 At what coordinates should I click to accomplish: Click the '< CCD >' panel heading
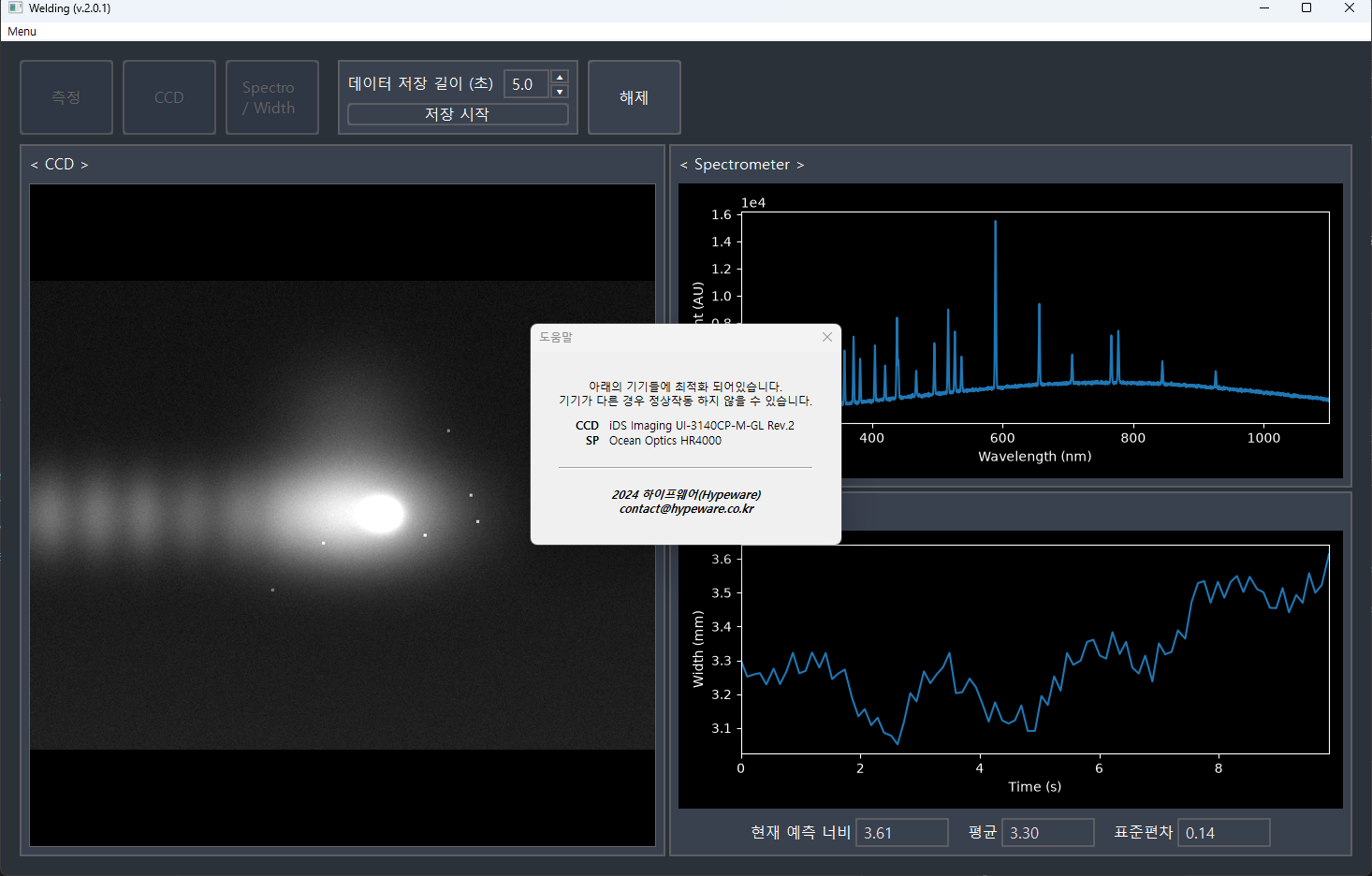tap(59, 165)
